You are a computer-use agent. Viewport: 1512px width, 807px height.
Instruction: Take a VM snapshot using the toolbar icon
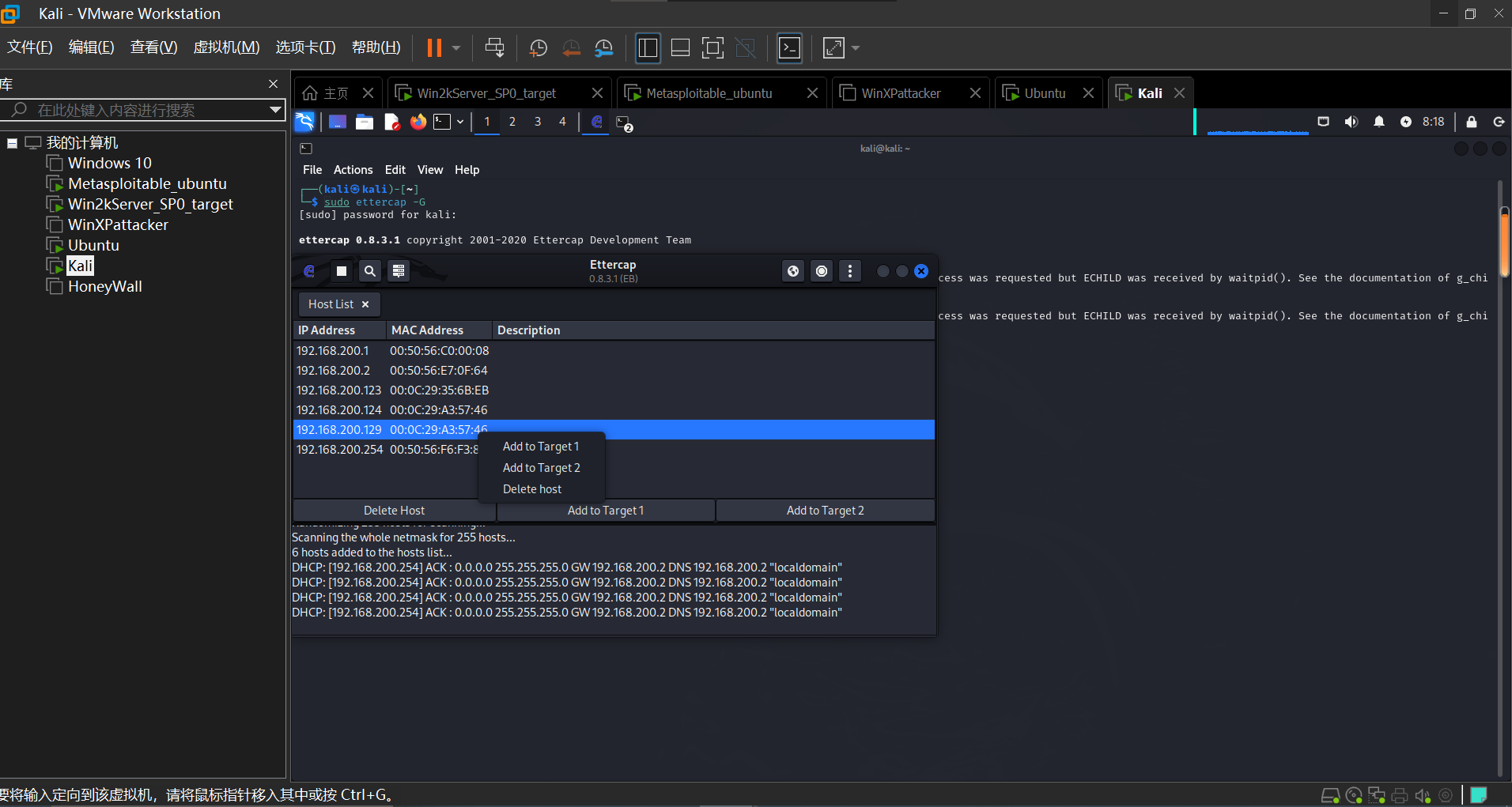[x=538, y=48]
